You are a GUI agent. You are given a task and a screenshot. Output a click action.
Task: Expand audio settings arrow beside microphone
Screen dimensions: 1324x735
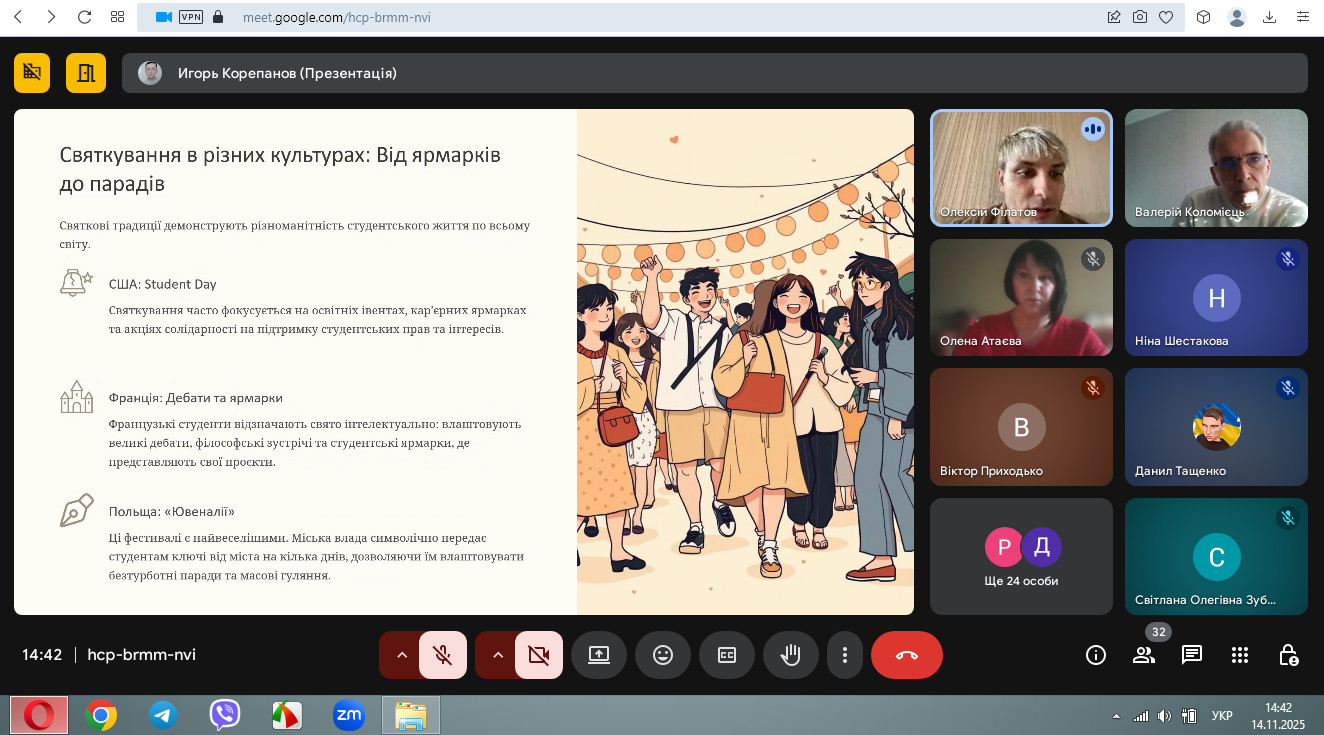click(402, 655)
